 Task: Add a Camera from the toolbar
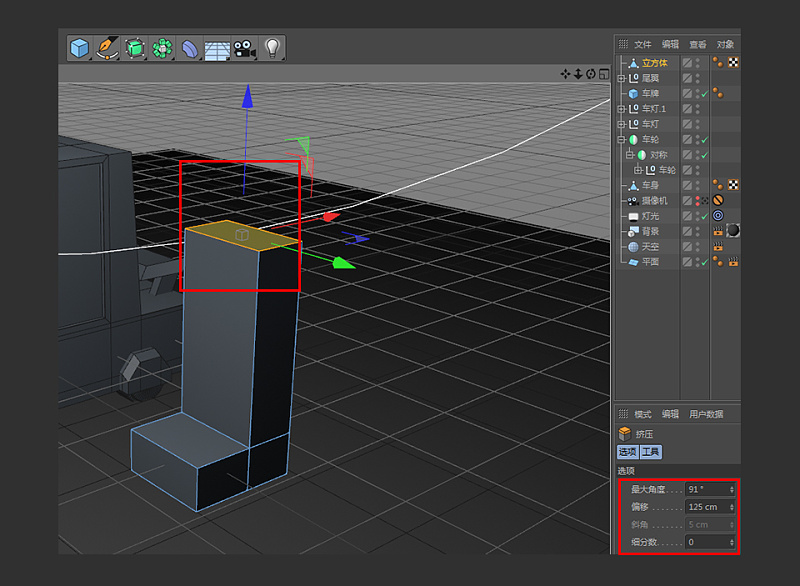coord(244,48)
